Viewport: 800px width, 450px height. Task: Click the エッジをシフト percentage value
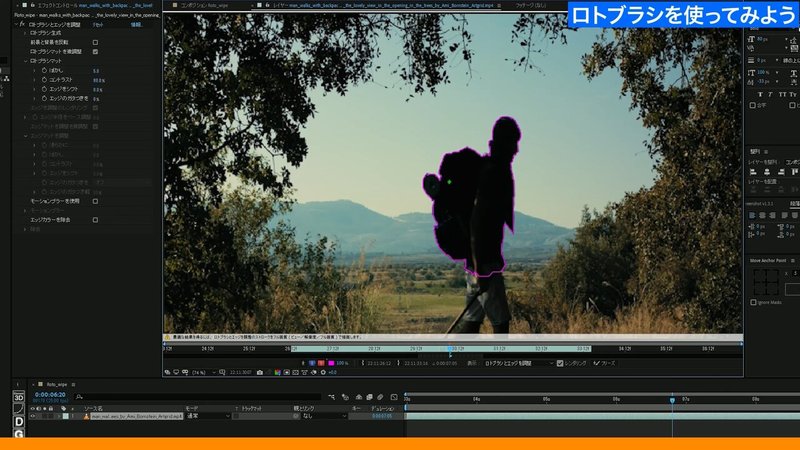tap(97, 89)
